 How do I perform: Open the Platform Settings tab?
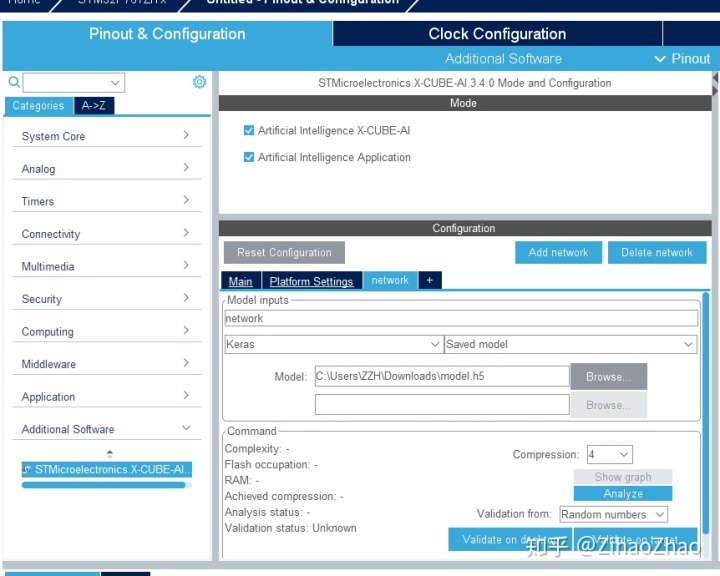pyautogui.click(x=311, y=281)
